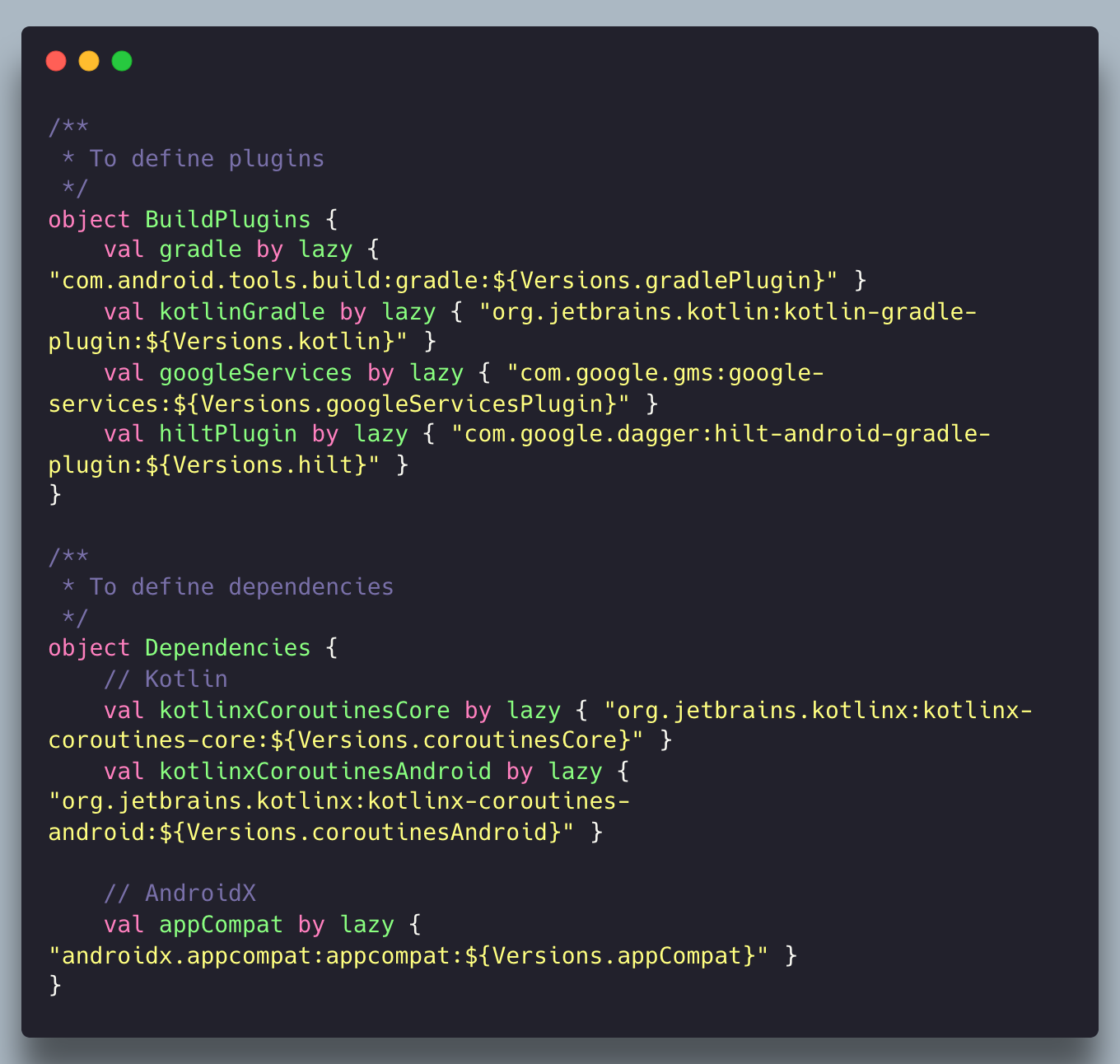Click the text 'org.jetbrains.kotlinx:kotlinx-coroutines-' on its own line

click(339, 800)
